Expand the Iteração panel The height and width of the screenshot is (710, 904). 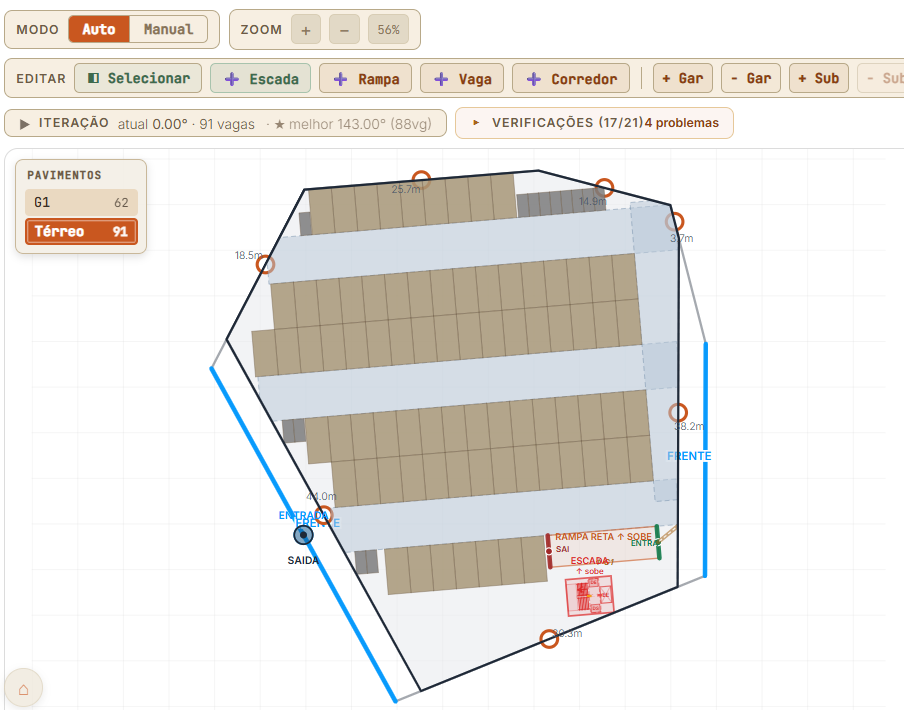pyautogui.click(x=225, y=123)
